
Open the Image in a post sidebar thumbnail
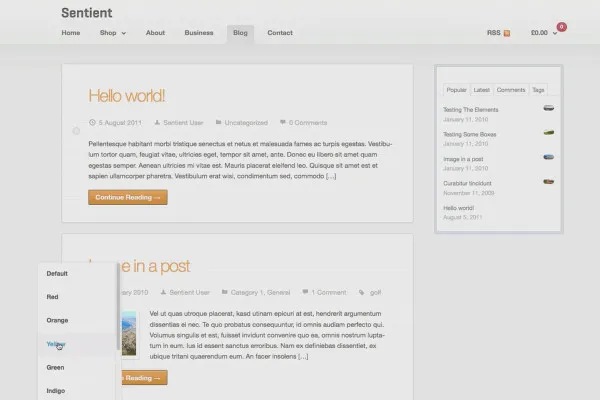point(548,157)
